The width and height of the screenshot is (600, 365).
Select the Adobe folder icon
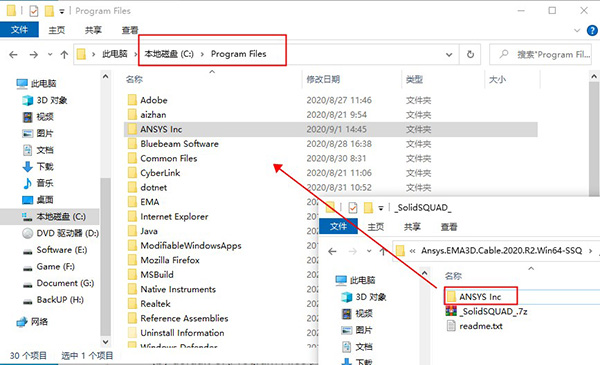pos(132,100)
